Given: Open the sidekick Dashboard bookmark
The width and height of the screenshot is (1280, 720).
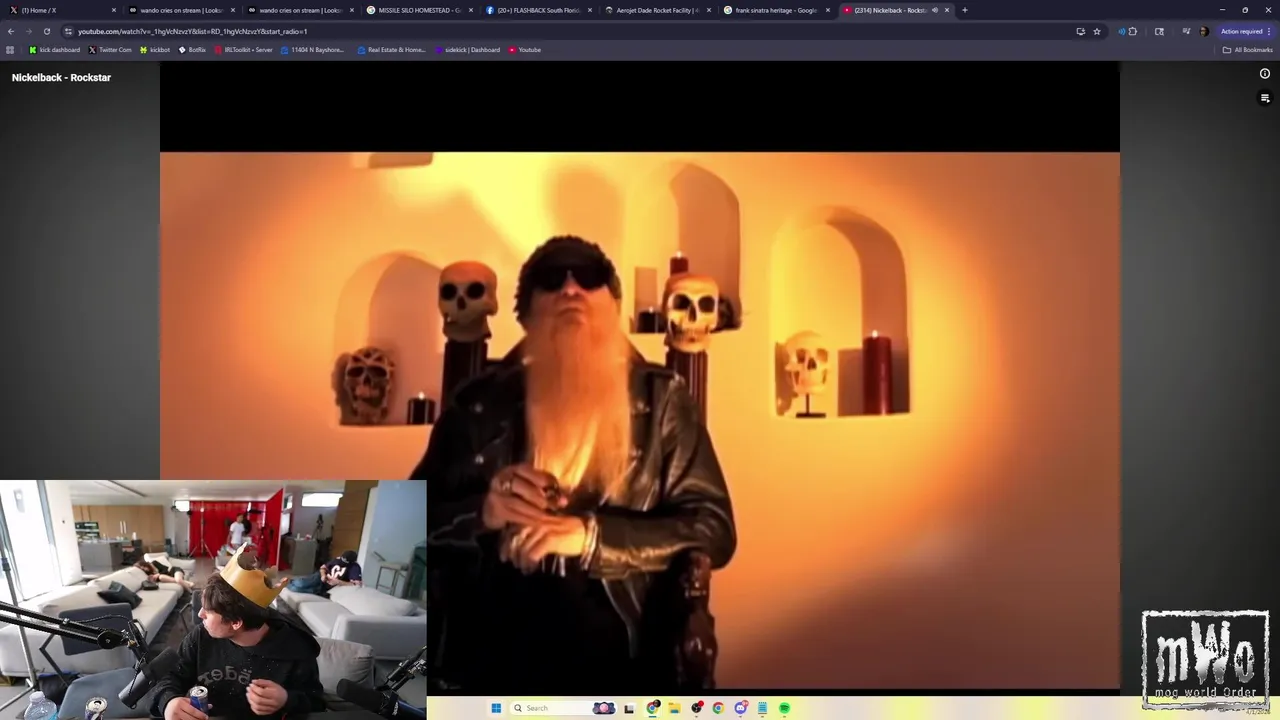Looking at the screenshot, I should tap(467, 50).
